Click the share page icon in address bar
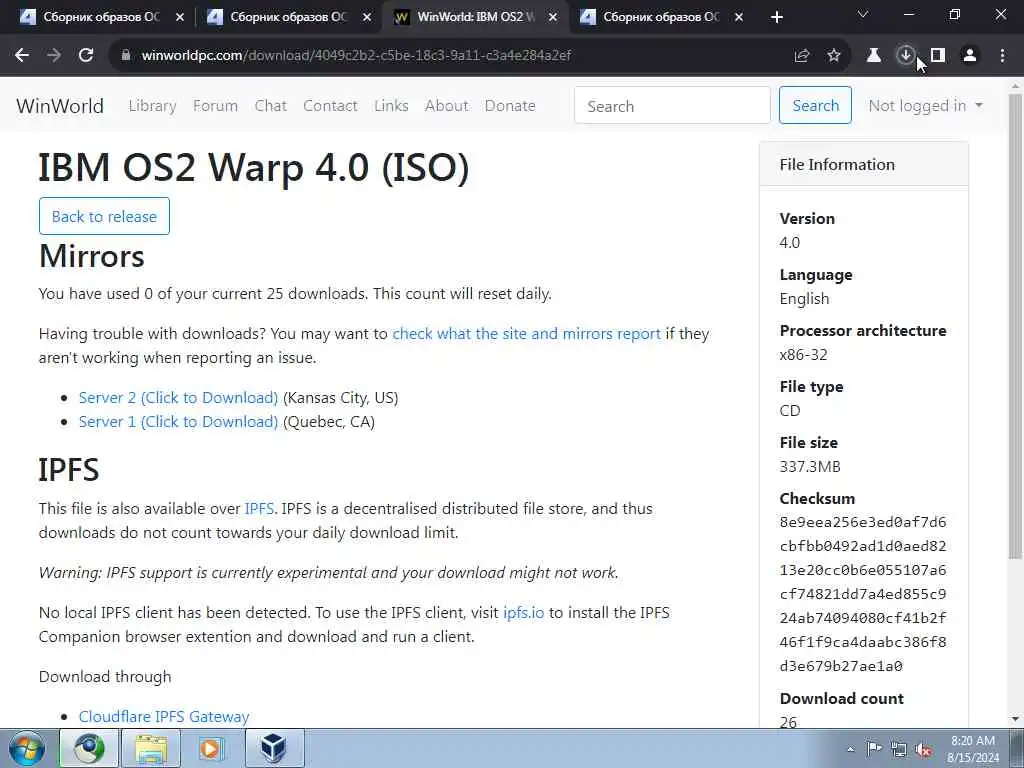The height and width of the screenshot is (768, 1024). [802, 56]
